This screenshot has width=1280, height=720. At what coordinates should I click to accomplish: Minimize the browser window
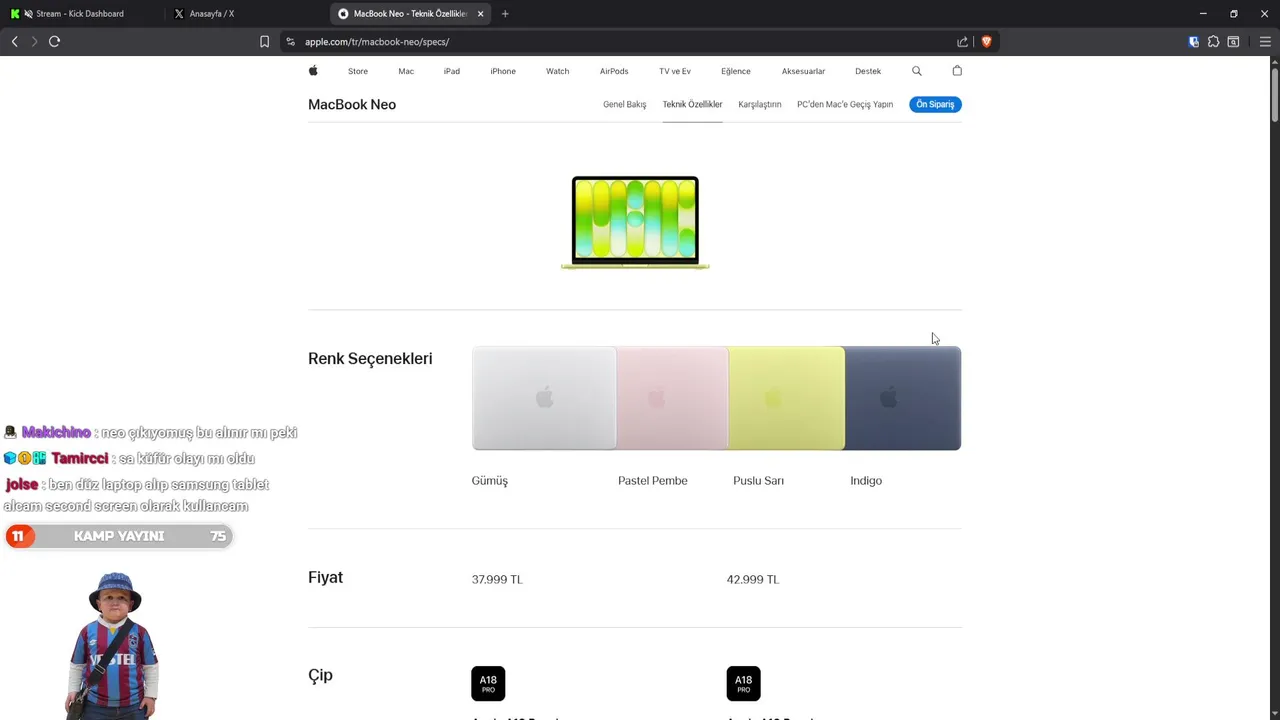pyautogui.click(x=1203, y=14)
